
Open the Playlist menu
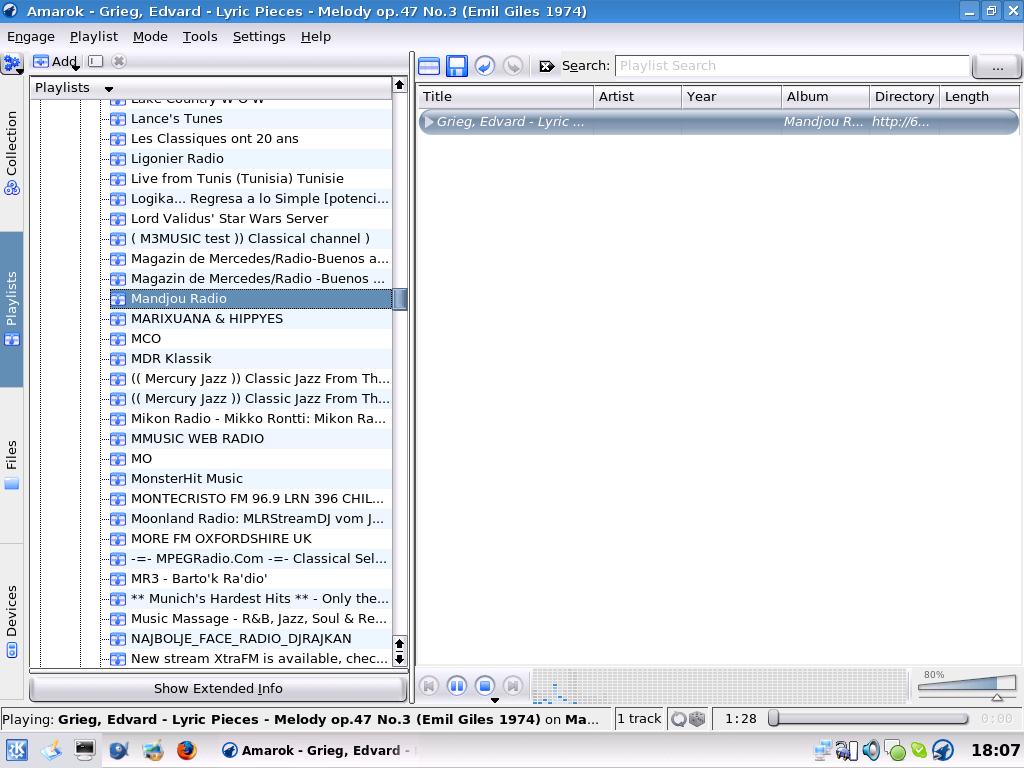tap(94, 37)
